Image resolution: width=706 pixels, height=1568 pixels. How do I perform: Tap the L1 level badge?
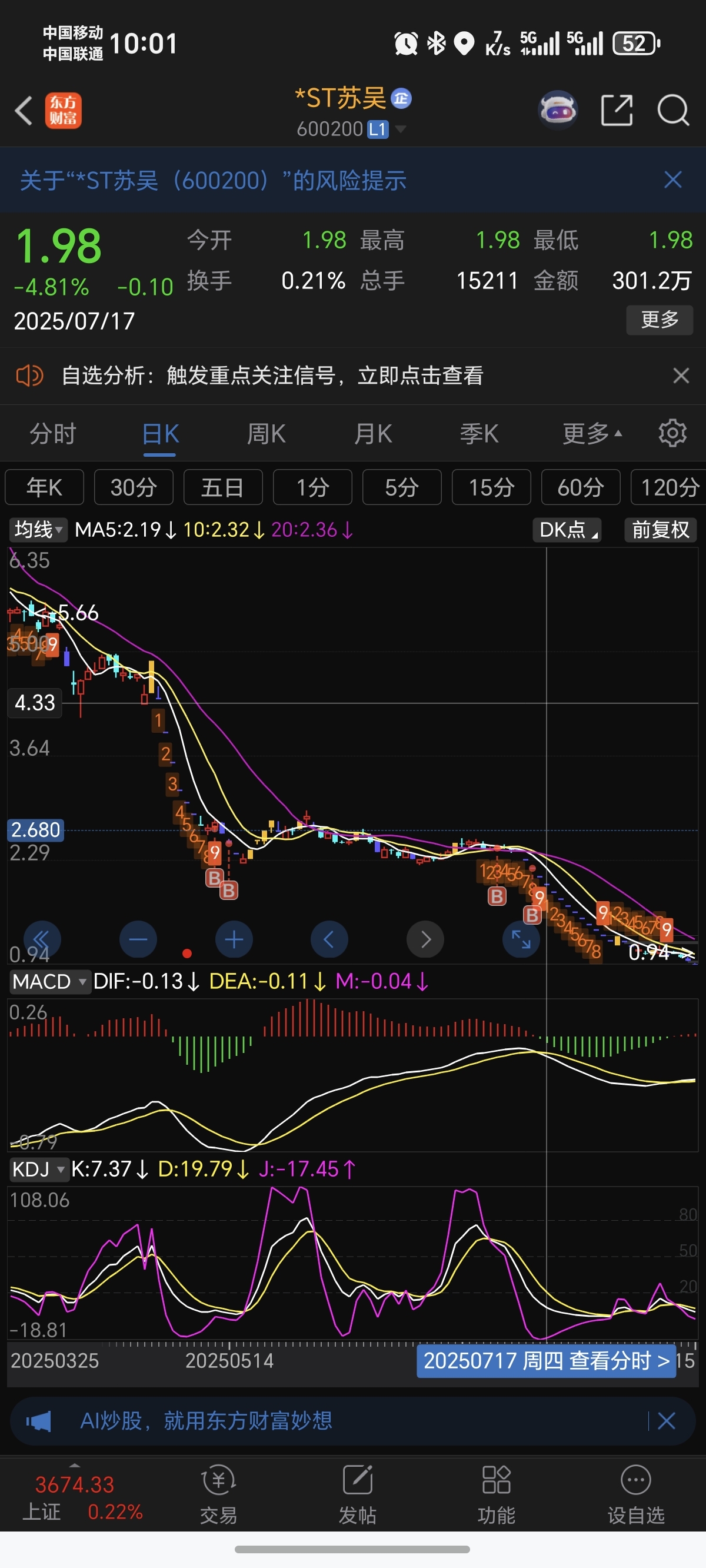377,129
